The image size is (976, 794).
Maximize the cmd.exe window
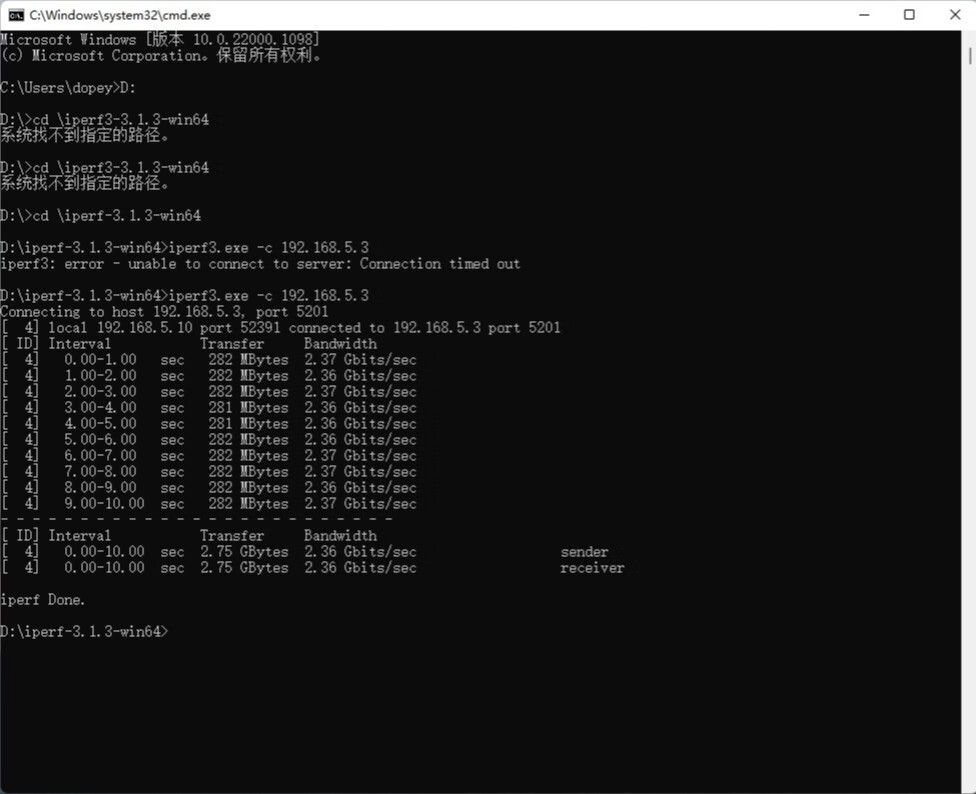[909, 15]
